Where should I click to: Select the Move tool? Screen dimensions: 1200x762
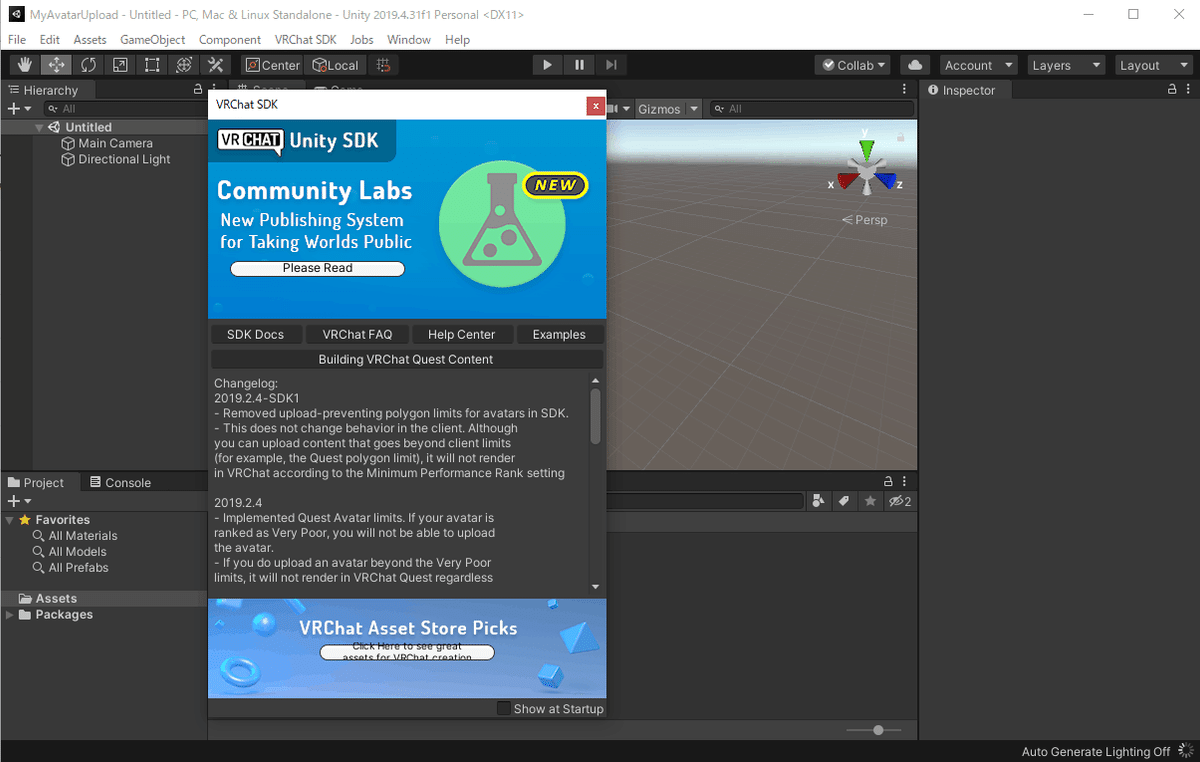coord(57,65)
